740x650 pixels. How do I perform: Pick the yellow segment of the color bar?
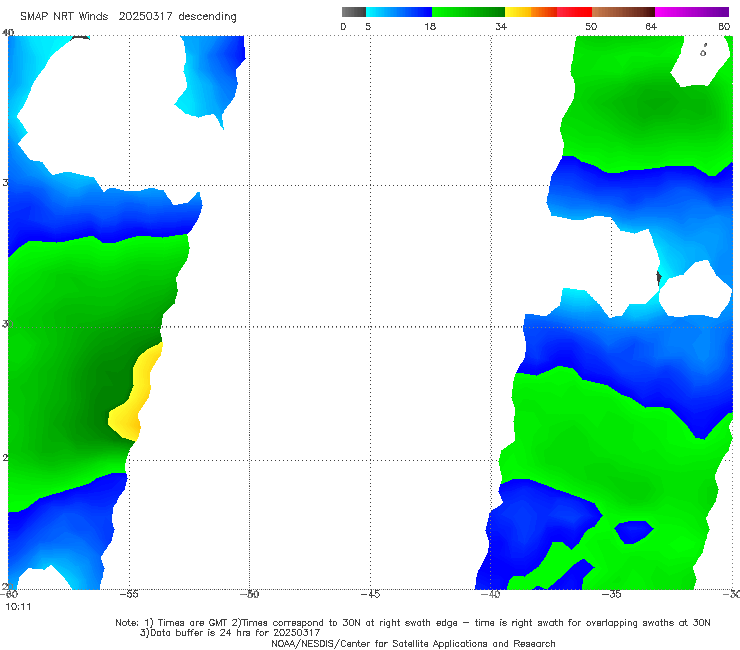[518, 12]
